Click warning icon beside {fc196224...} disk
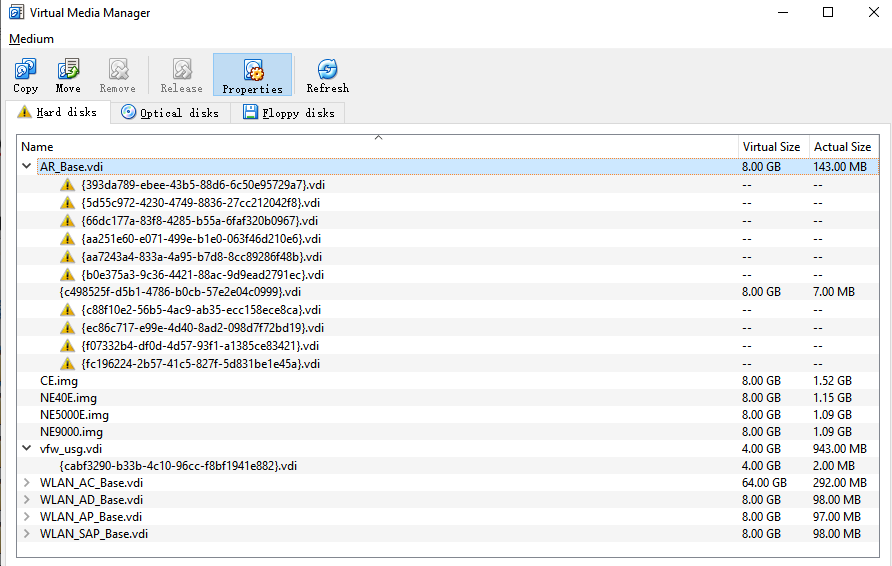The image size is (892, 566). (68, 363)
